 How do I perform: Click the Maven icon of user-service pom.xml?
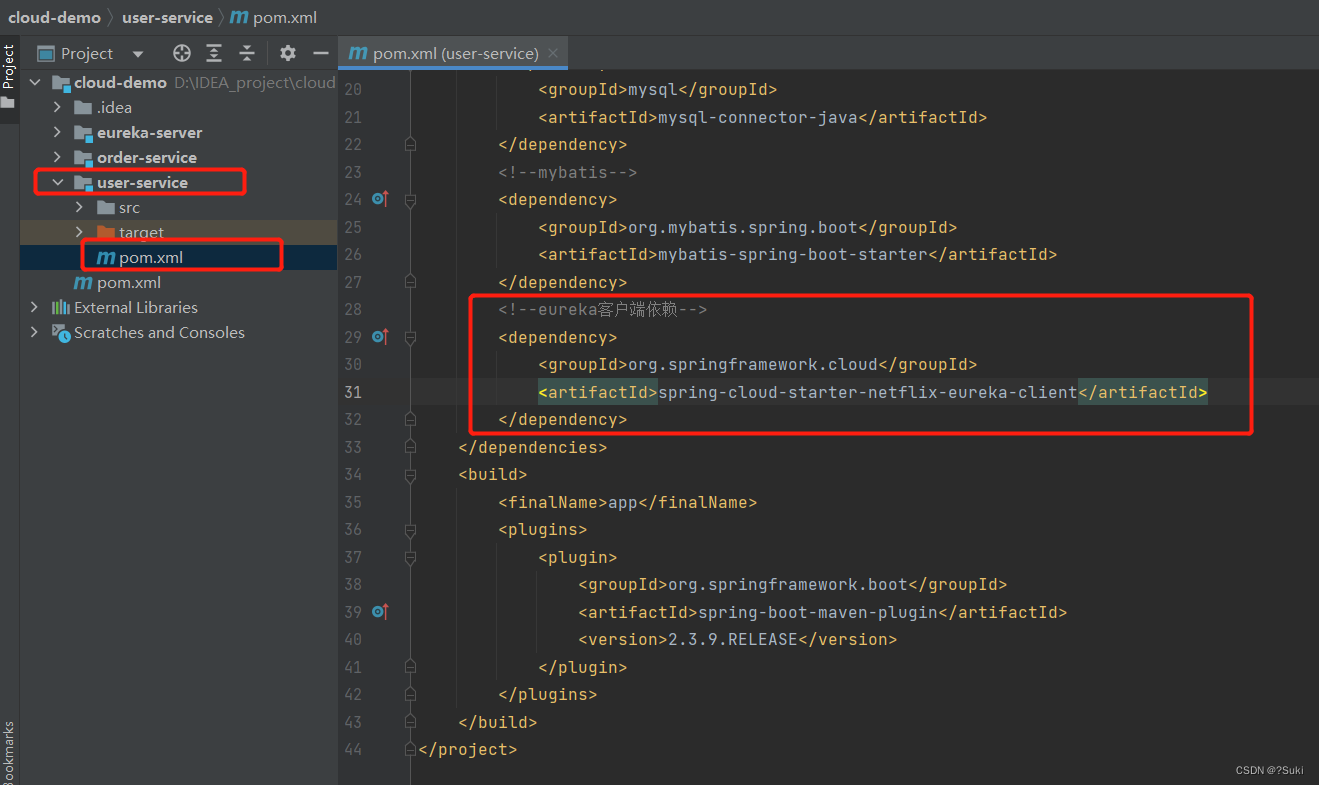coord(105,258)
